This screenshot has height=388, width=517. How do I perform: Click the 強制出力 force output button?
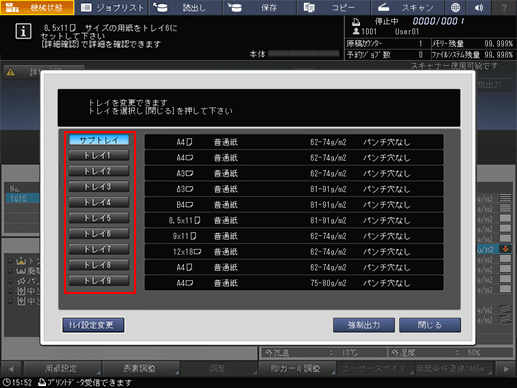coord(364,325)
